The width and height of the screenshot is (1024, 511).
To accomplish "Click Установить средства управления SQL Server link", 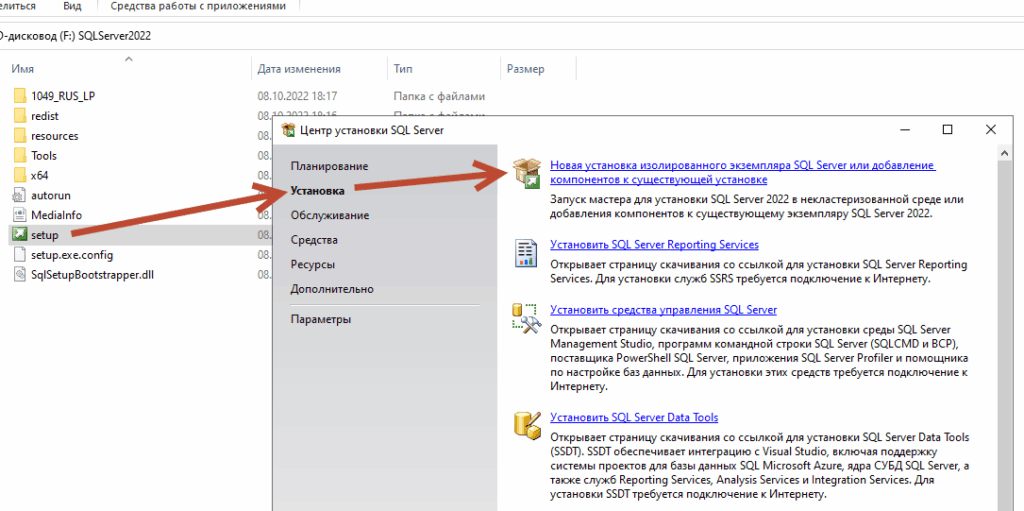I will [x=664, y=310].
